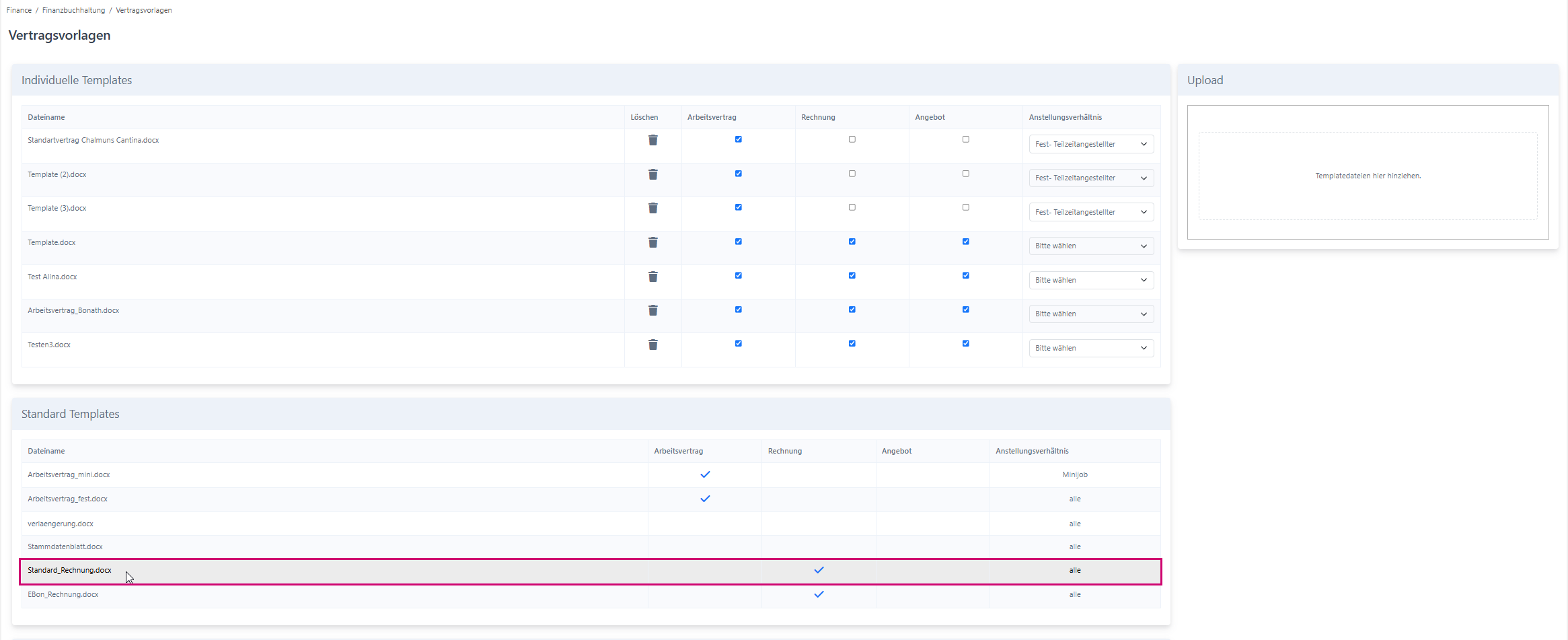1568x640 pixels.
Task: Open Test Alina.docx file link
Action: tap(52, 277)
